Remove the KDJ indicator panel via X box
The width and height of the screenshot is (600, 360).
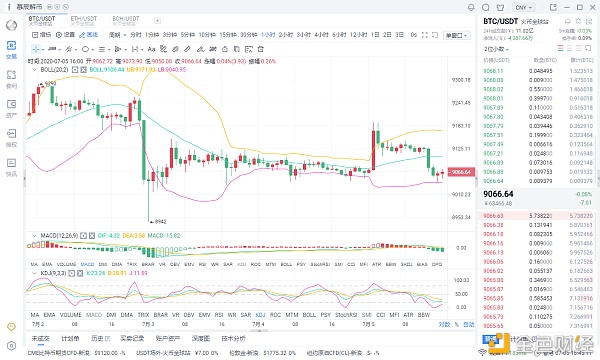(x=80, y=273)
